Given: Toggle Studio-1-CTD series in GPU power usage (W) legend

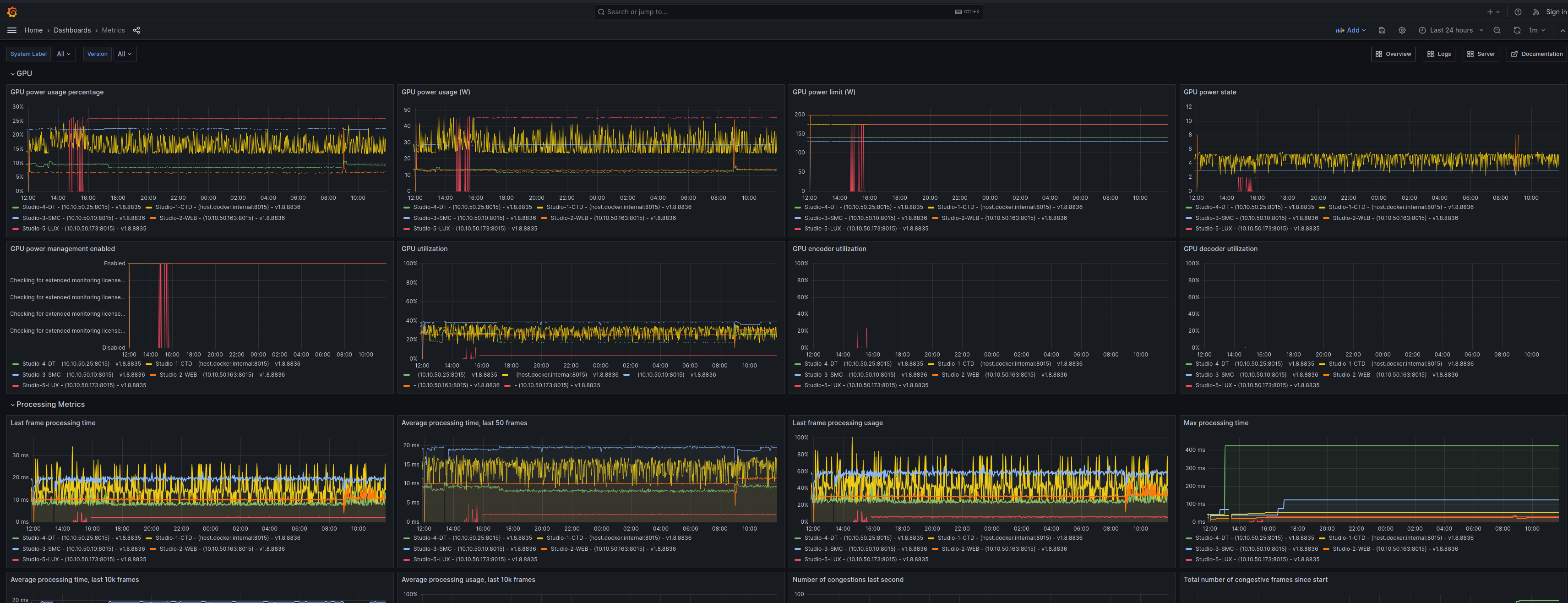Looking at the screenshot, I should [618, 207].
